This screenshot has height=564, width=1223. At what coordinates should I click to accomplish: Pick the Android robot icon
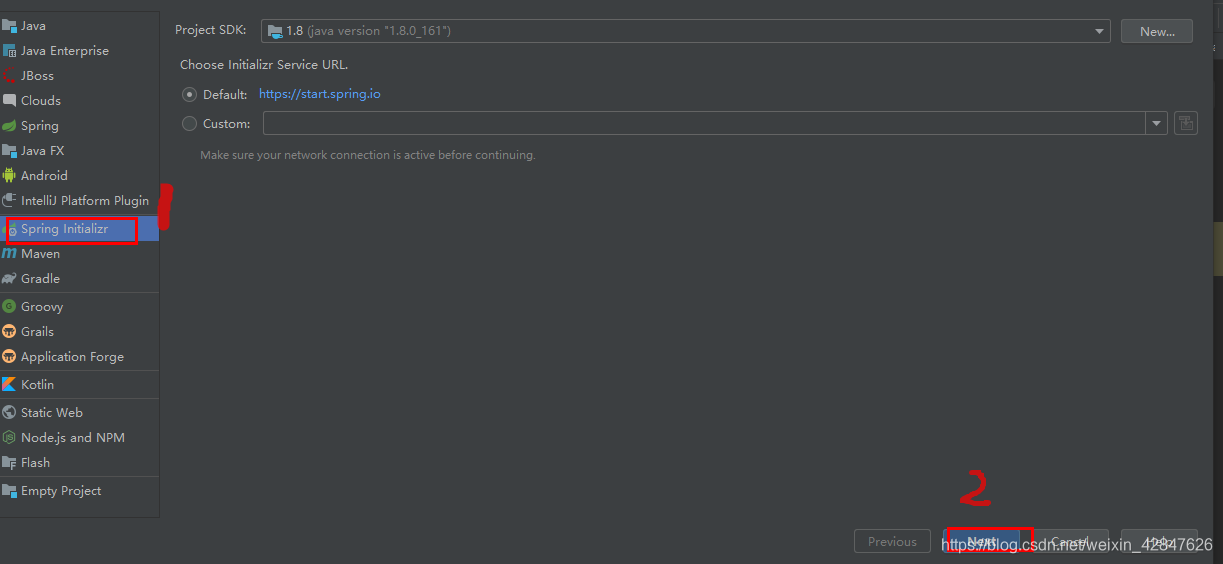9,176
